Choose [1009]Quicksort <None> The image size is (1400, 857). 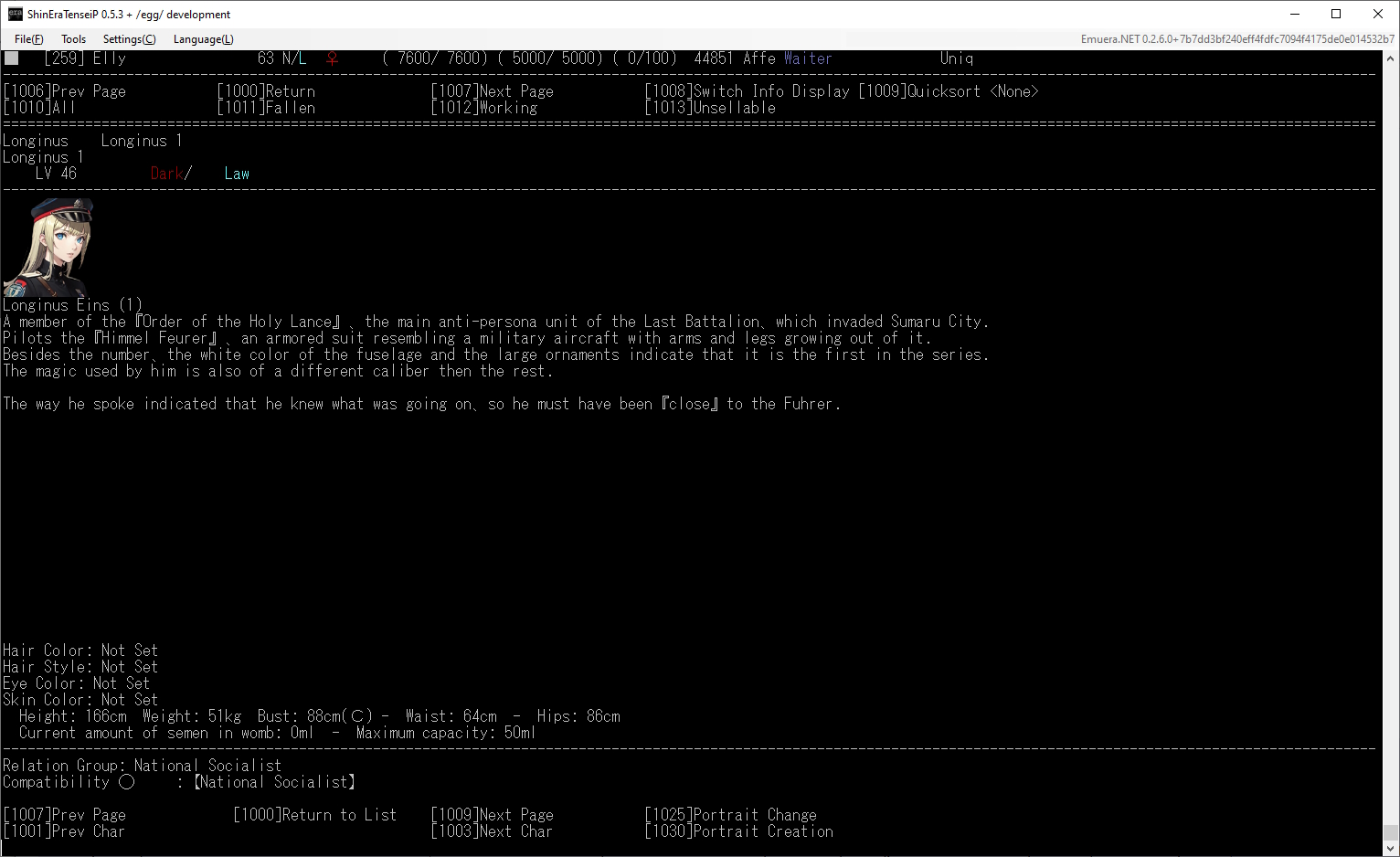tap(949, 91)
